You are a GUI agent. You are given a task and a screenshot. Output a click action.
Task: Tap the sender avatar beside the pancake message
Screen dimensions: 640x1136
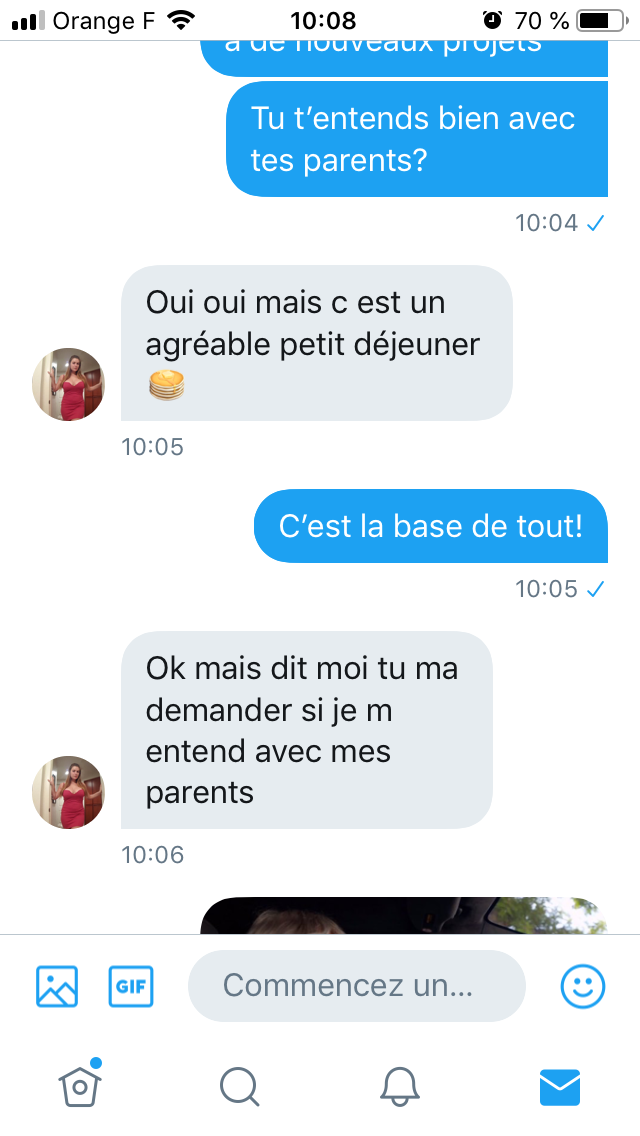click(68, 384)
